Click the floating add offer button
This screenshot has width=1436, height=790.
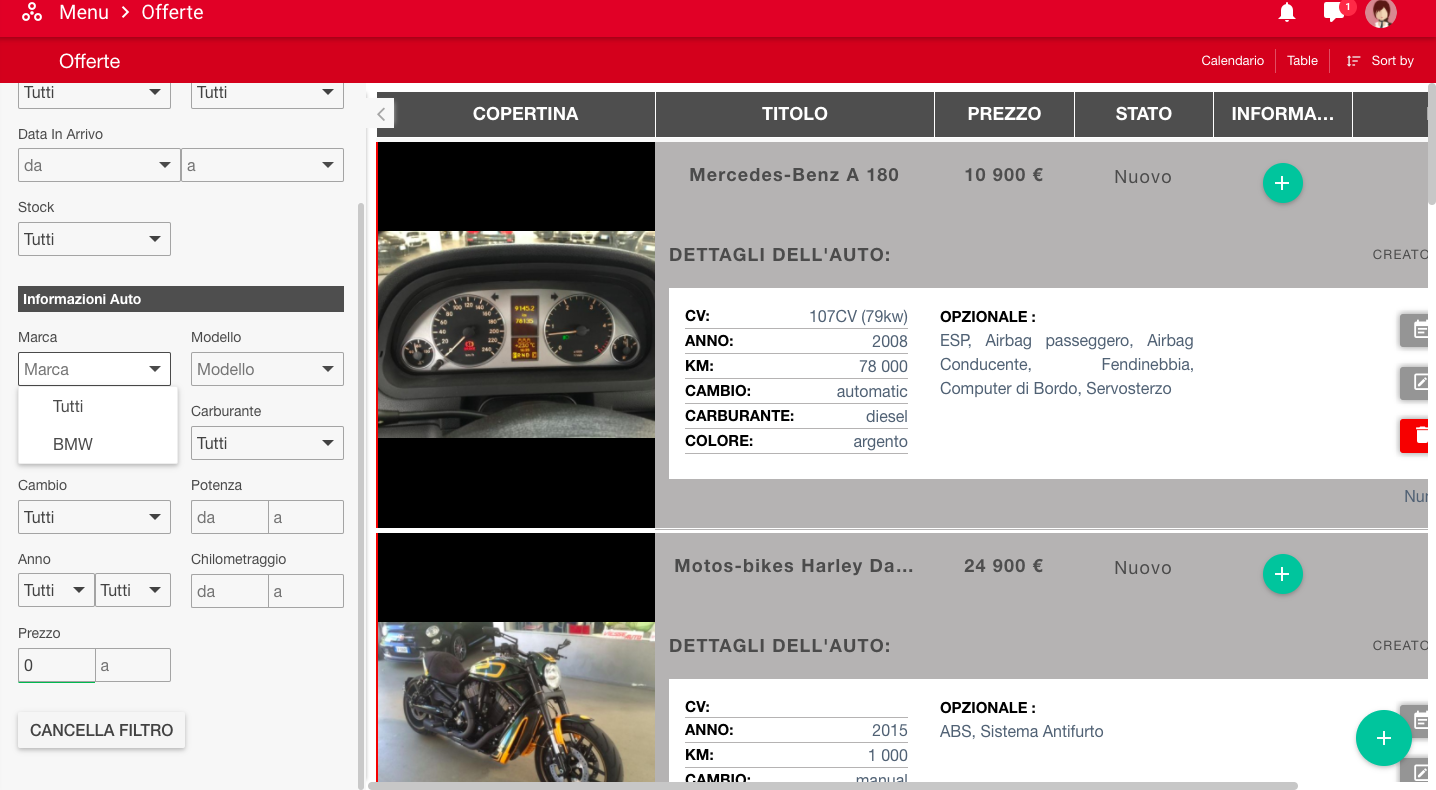tap(1383, 738)
